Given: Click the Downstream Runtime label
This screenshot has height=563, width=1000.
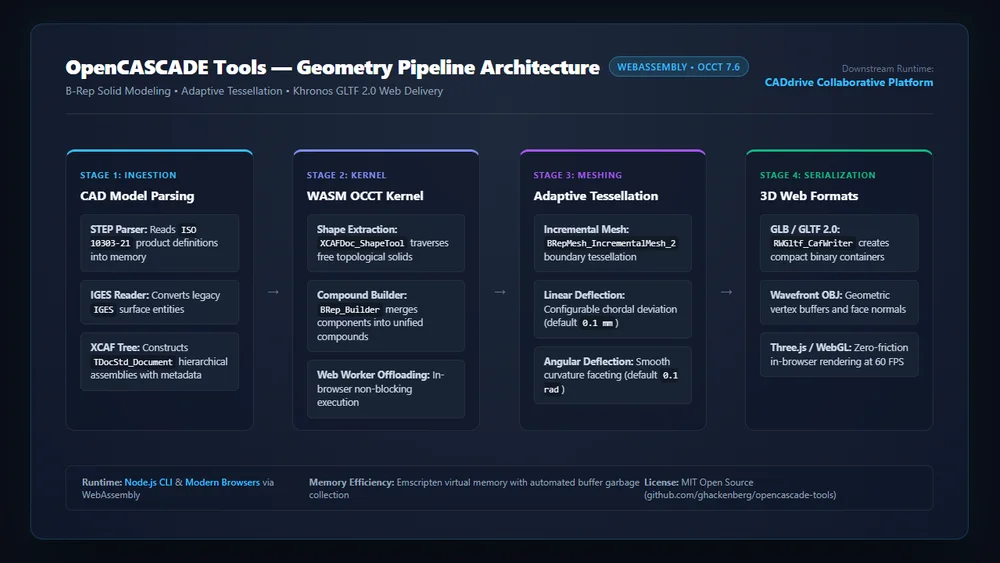Looking at the screenshot, I should point(887,68).
